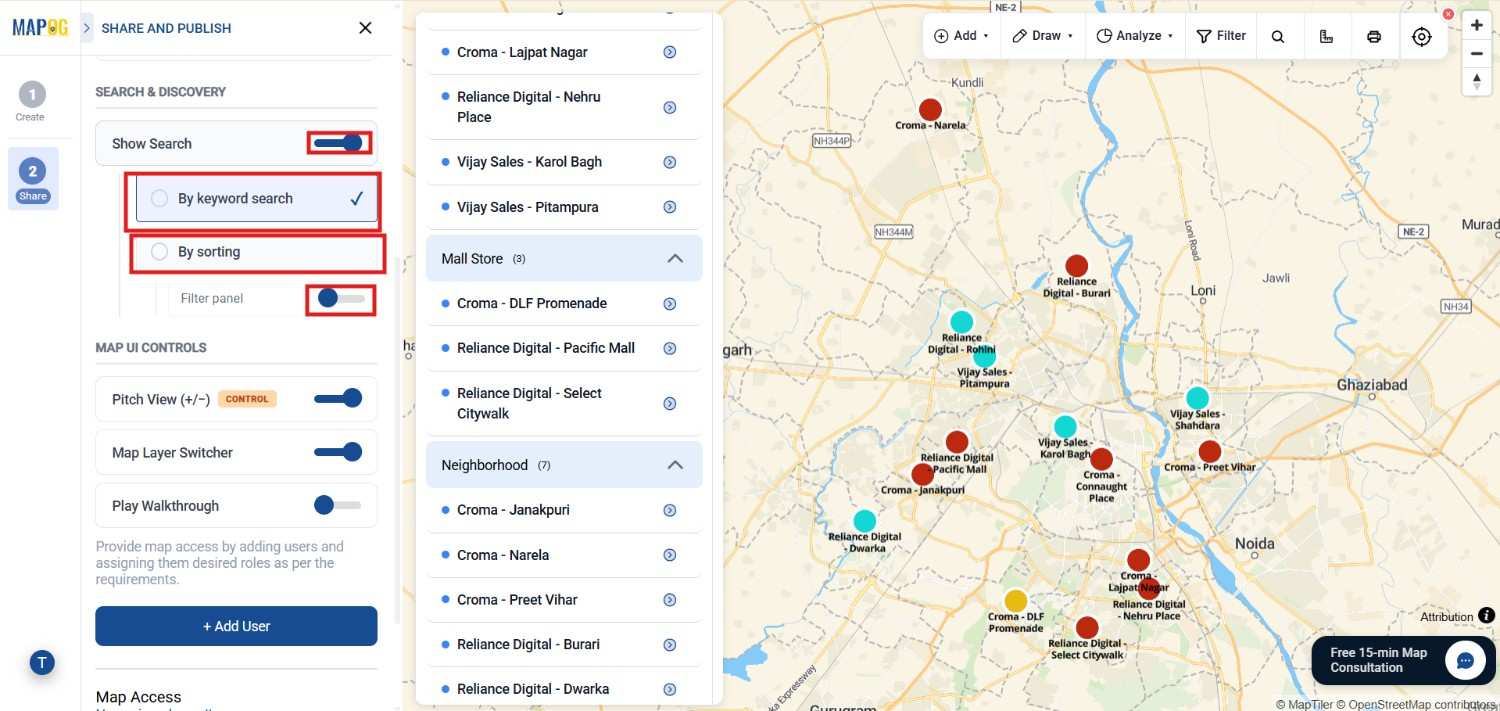Click the locate me target icon
This screenshot has height=711, width=1500.
[x=1422, y=36]
